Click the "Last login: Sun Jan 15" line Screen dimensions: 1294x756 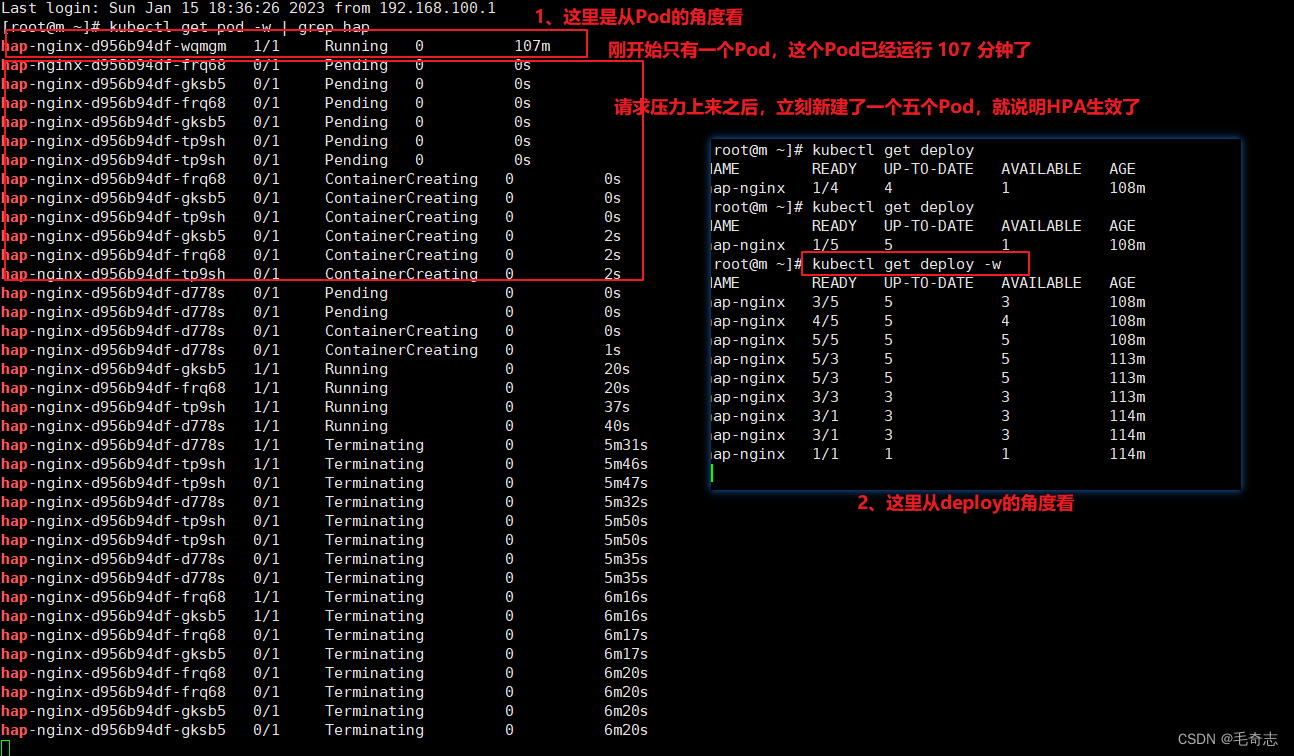(248, 8)
